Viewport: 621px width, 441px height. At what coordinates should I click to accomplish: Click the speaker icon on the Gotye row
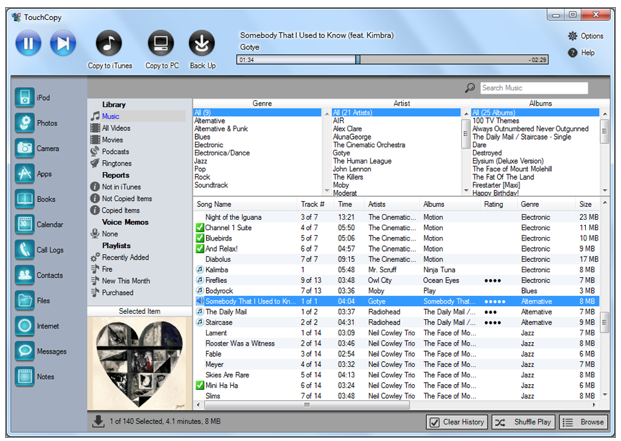[200, 301]
